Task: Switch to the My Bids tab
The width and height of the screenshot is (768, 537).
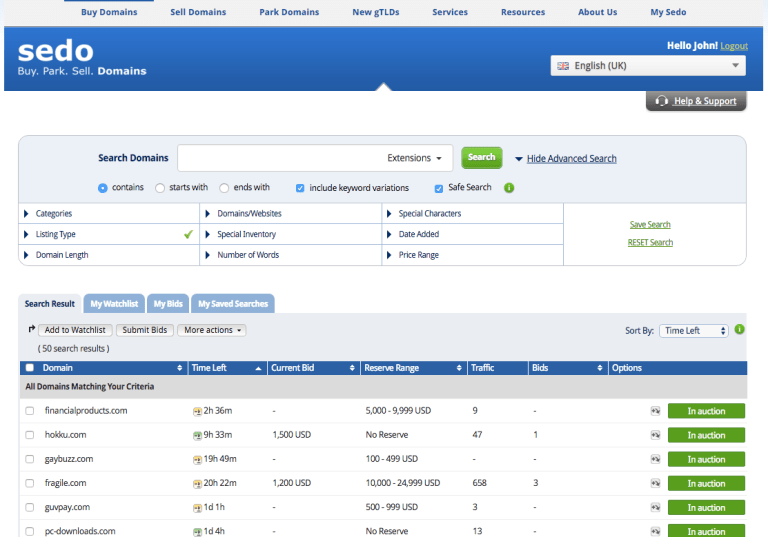Action: pos(168,304)
